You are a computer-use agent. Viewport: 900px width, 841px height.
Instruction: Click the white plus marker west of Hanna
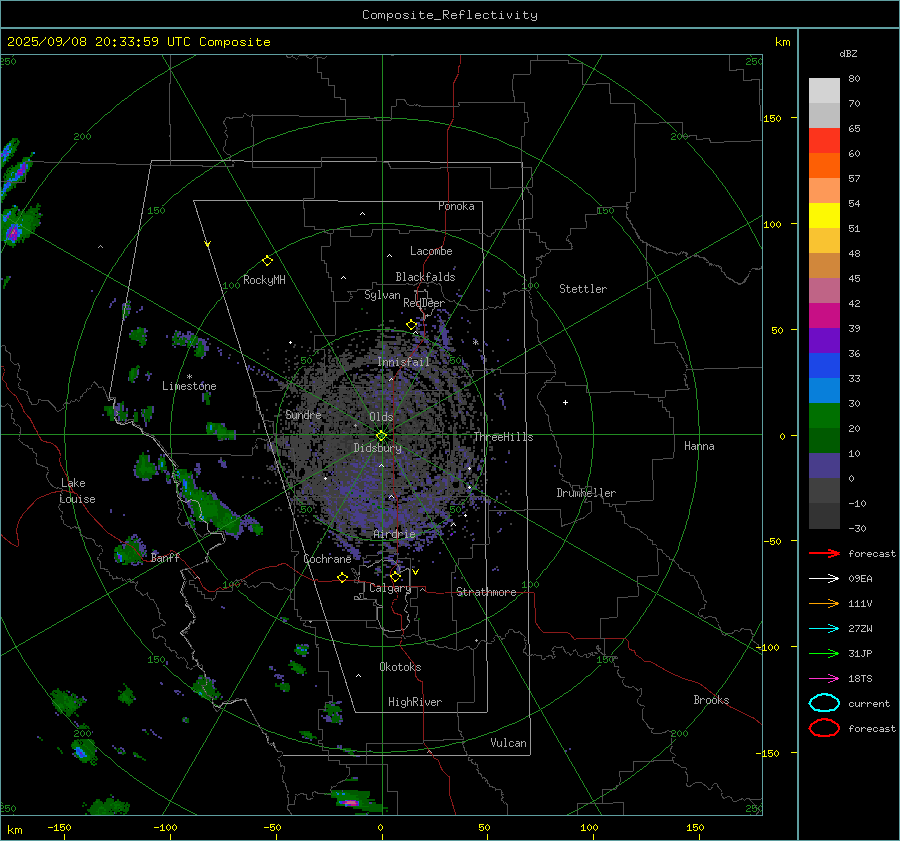click(x=565, y=402)
